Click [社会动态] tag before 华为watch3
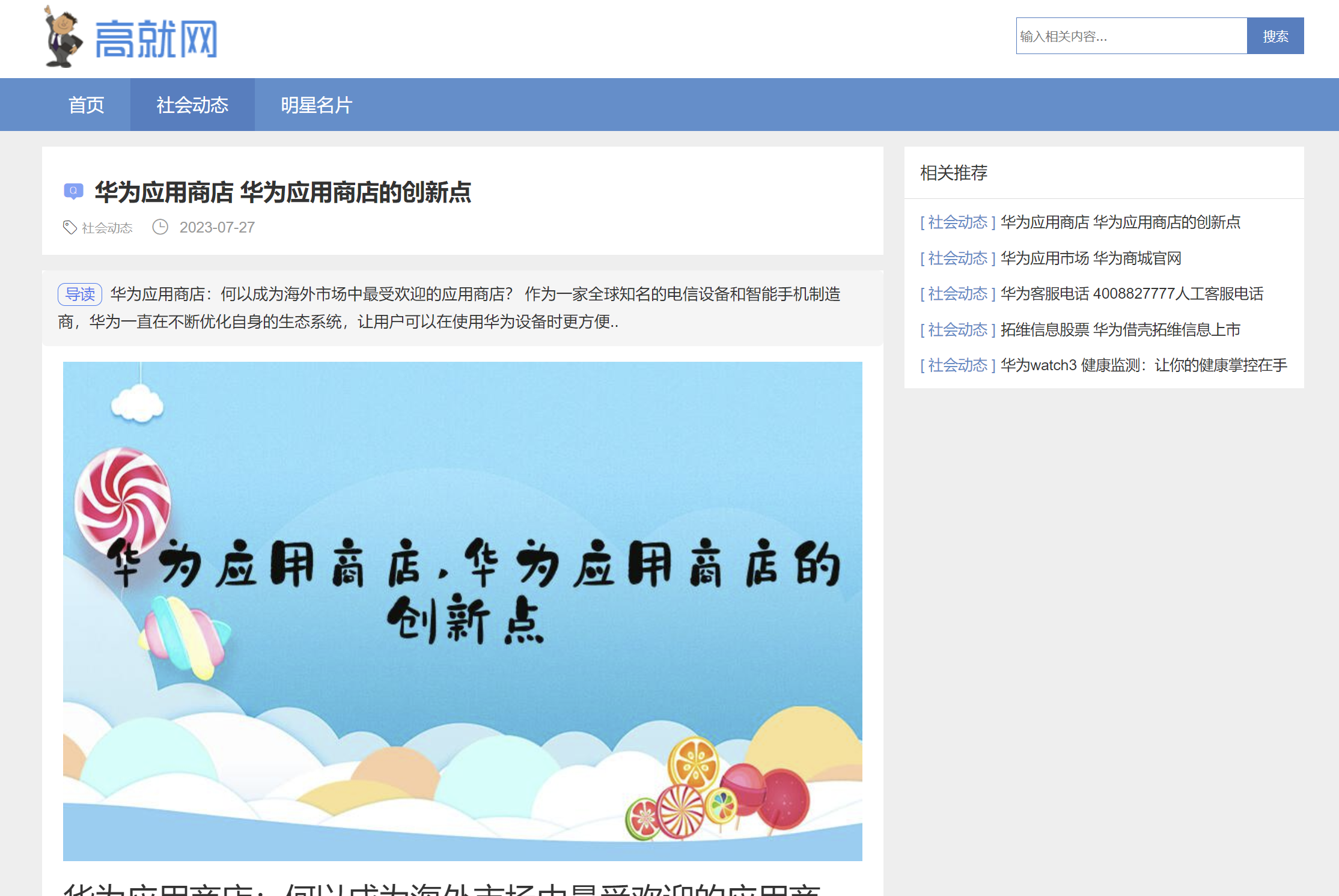 pyautogui.click(x=958, y=365)
